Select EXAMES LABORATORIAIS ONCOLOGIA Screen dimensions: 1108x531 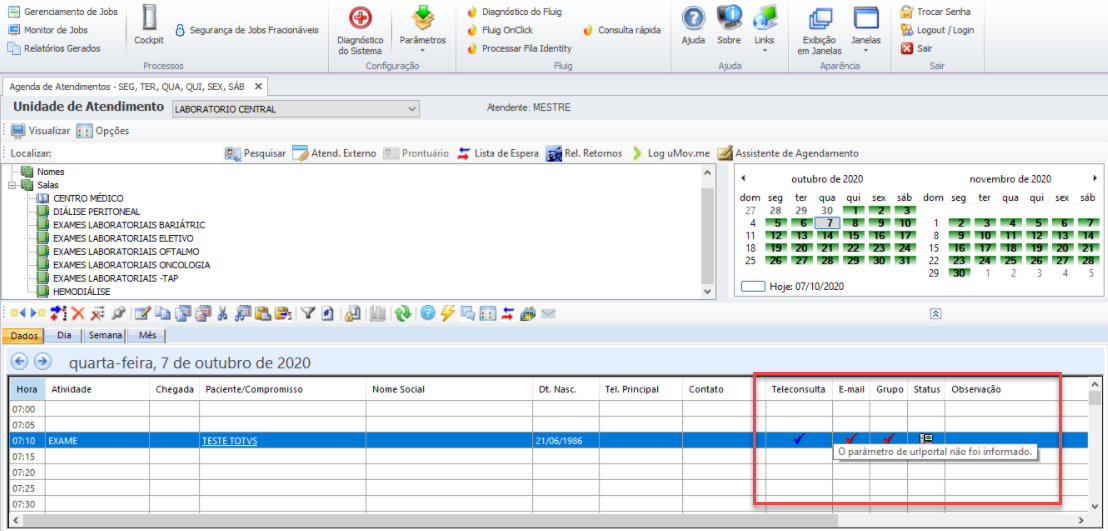(x=131, y=265)
